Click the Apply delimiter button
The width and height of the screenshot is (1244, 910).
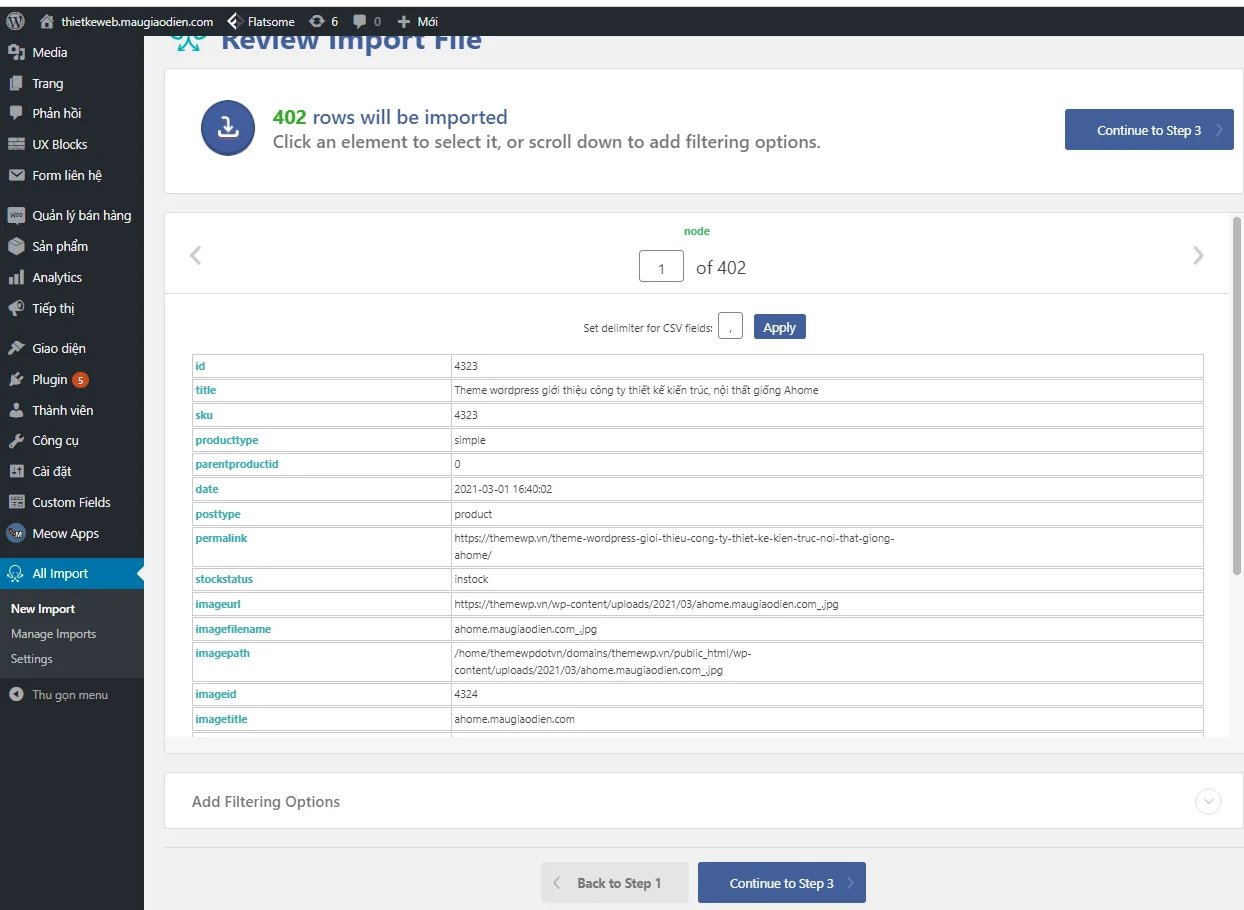point(779,327)
